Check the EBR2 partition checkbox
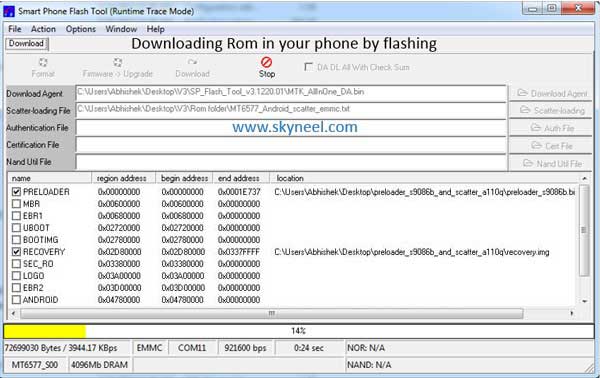 point(16,288)
